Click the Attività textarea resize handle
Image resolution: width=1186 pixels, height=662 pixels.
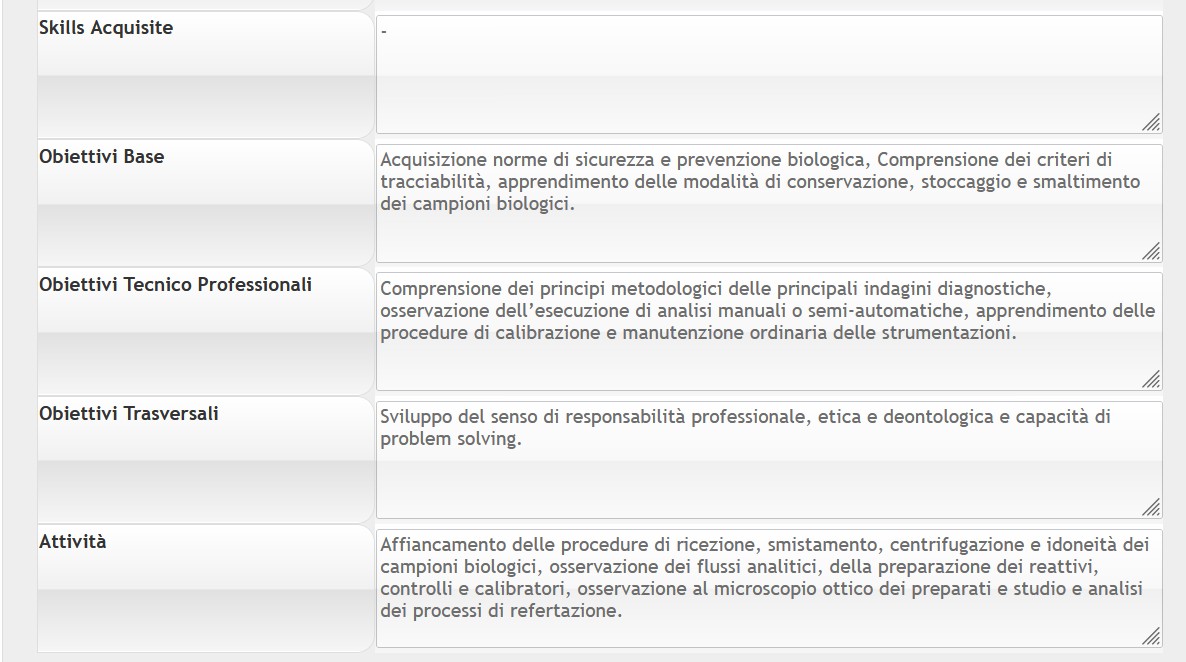[x=1151, y=636]
